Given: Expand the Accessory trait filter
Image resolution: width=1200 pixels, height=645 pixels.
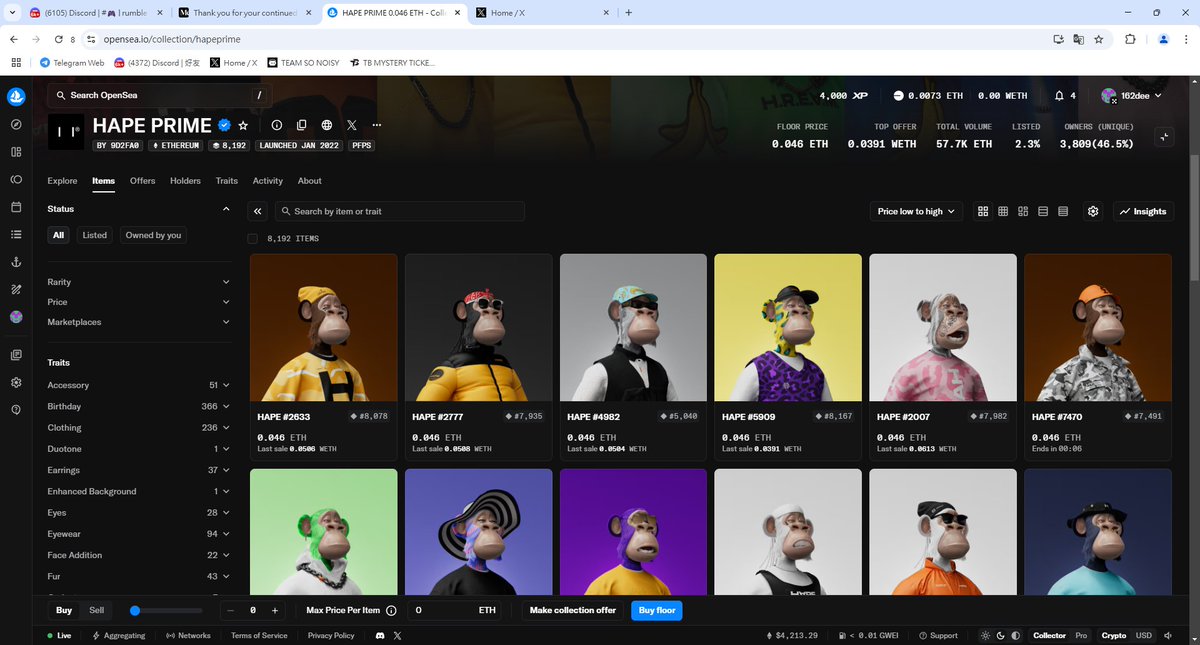Looking at the screenshot, I should 139,385.
